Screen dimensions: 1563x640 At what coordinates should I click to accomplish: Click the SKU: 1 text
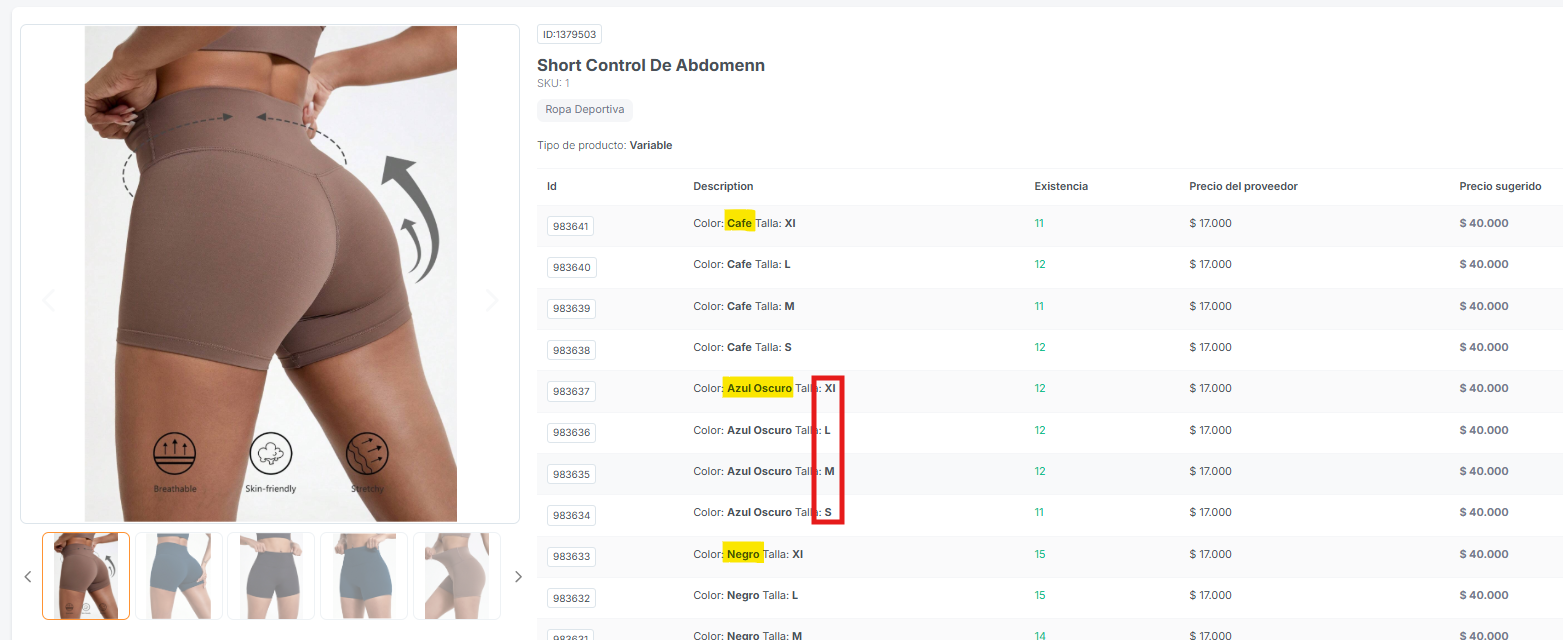[x=553, y=83]
